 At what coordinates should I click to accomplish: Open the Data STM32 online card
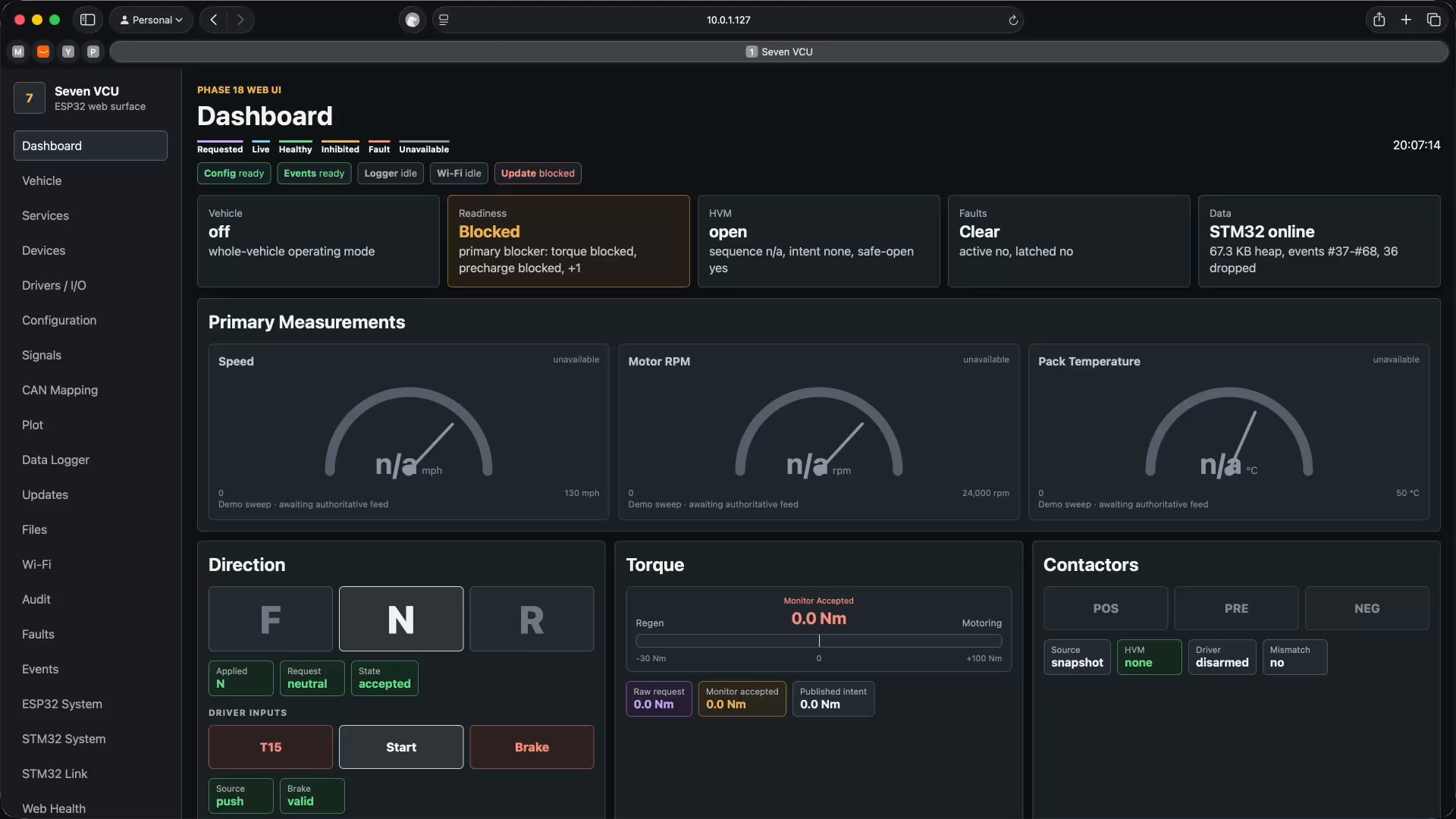pyautogui.click(x=1319, y=241)
